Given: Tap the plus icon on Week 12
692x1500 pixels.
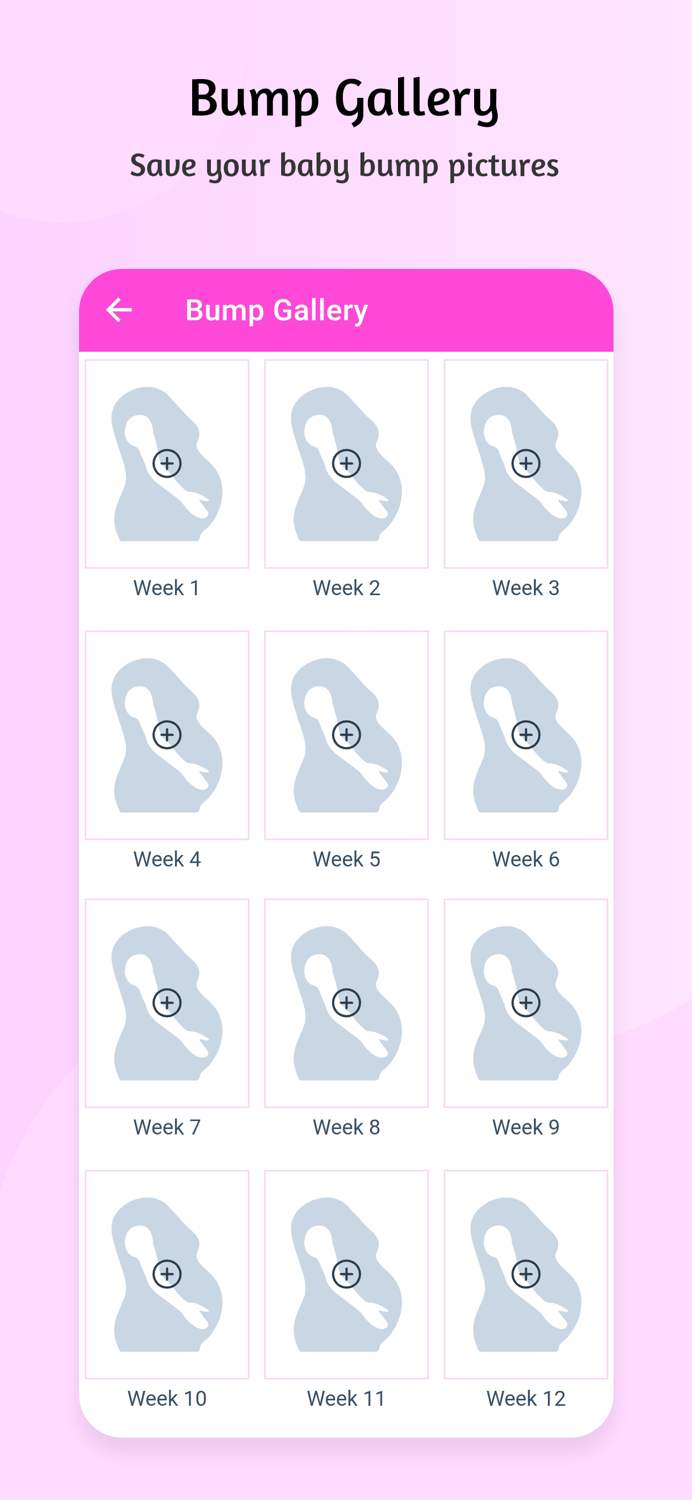Looking at the screenshot, I should tap(526, 1274).
